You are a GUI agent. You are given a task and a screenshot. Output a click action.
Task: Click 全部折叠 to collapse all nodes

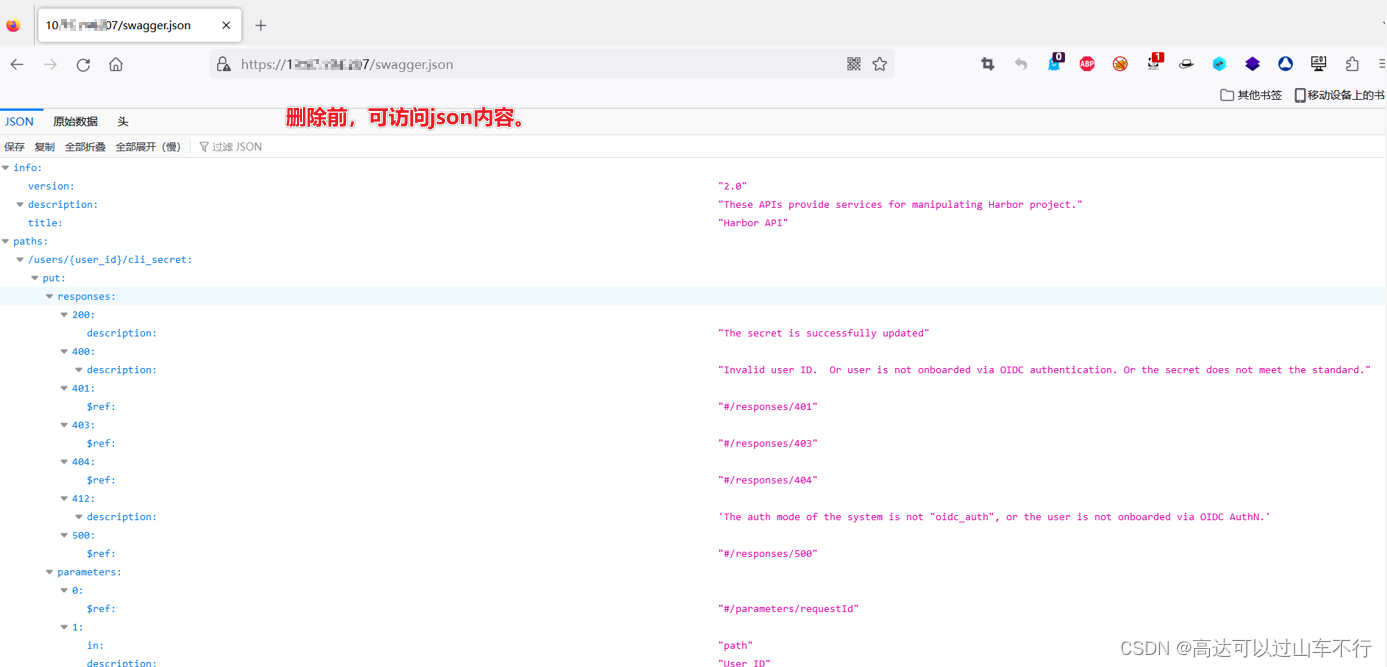coord(84,146)
